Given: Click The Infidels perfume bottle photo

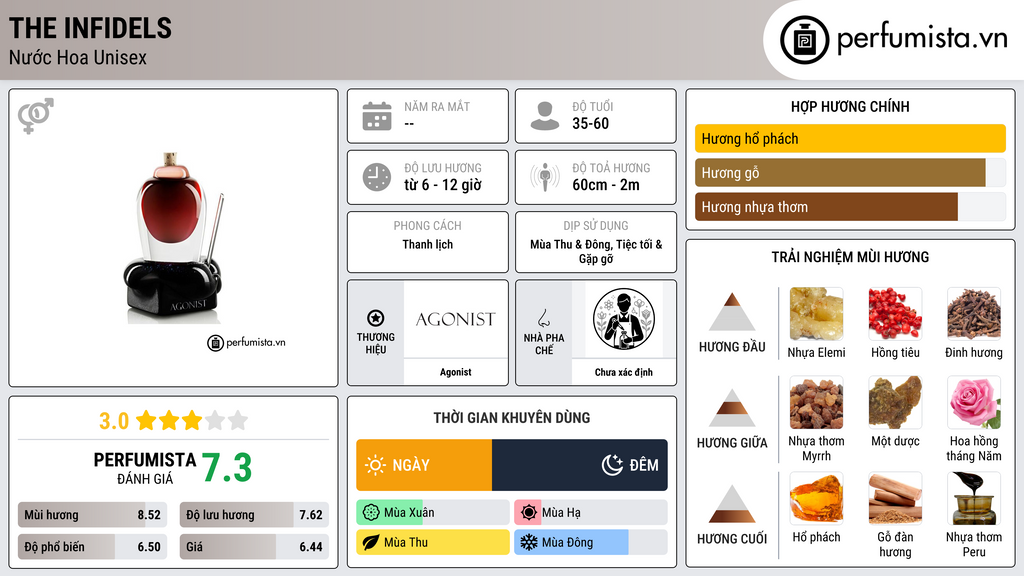Looking at the screenshot, I should click(x=173, y=238).
